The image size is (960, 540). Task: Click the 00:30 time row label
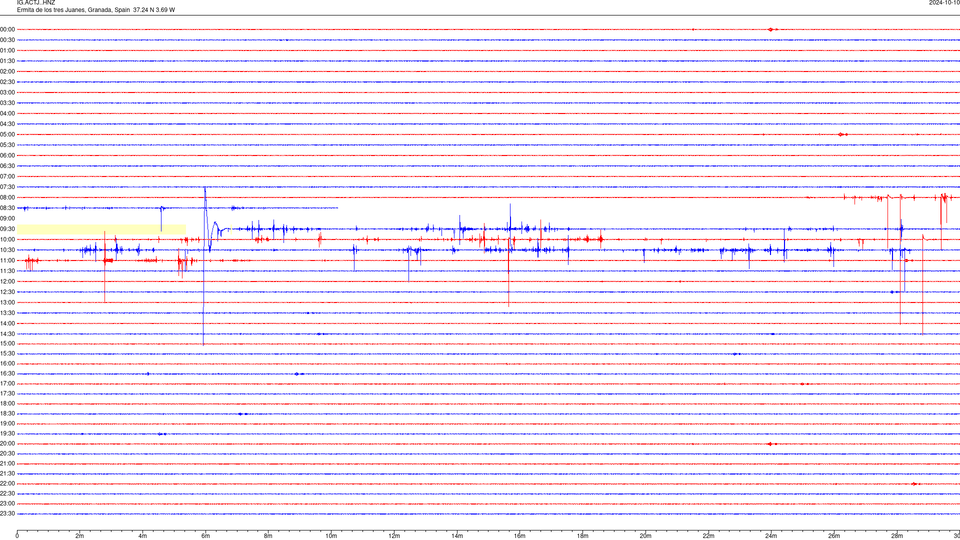[x=7, y=40]
